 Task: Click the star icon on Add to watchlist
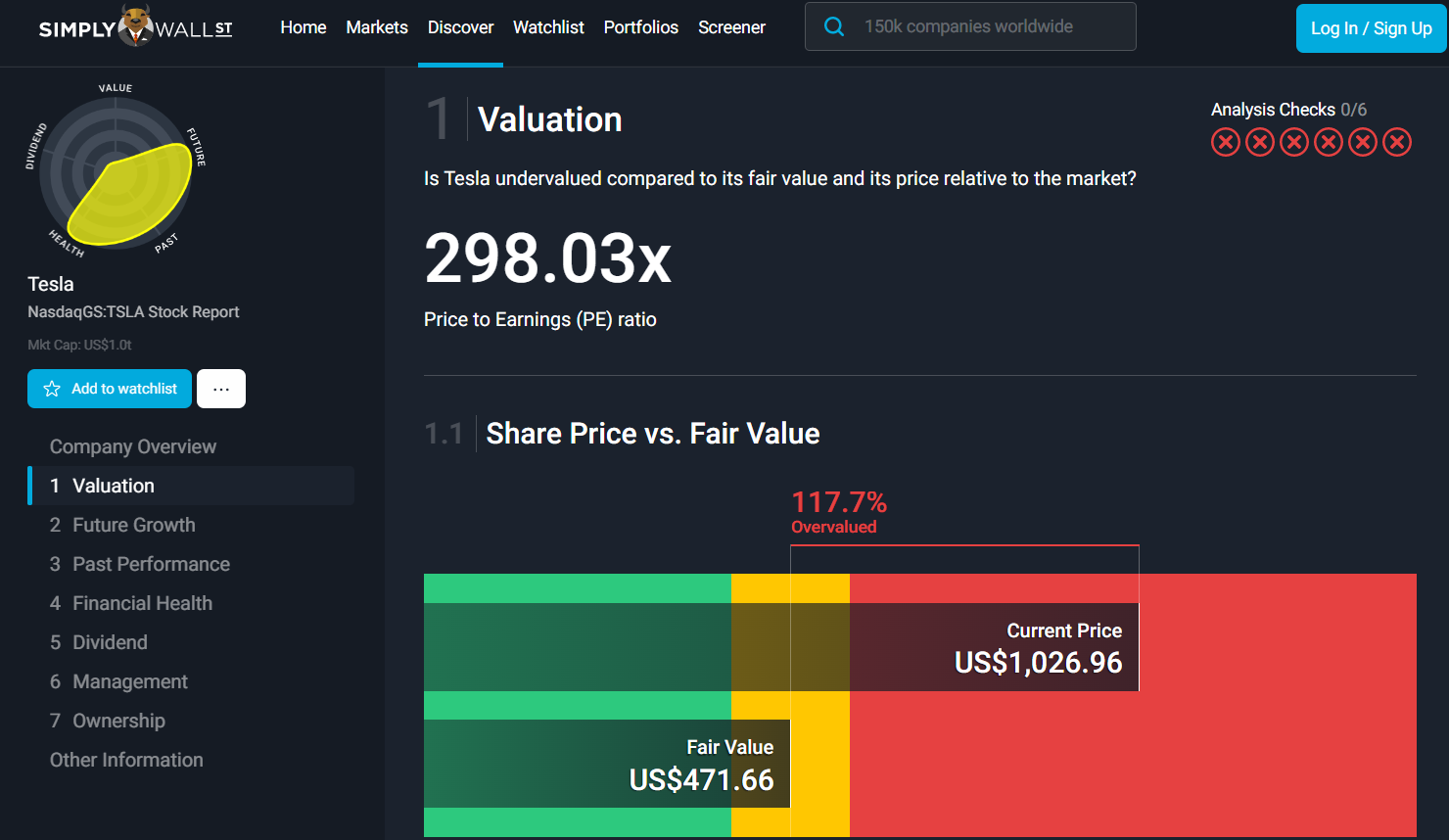click(x=52, y=389)
